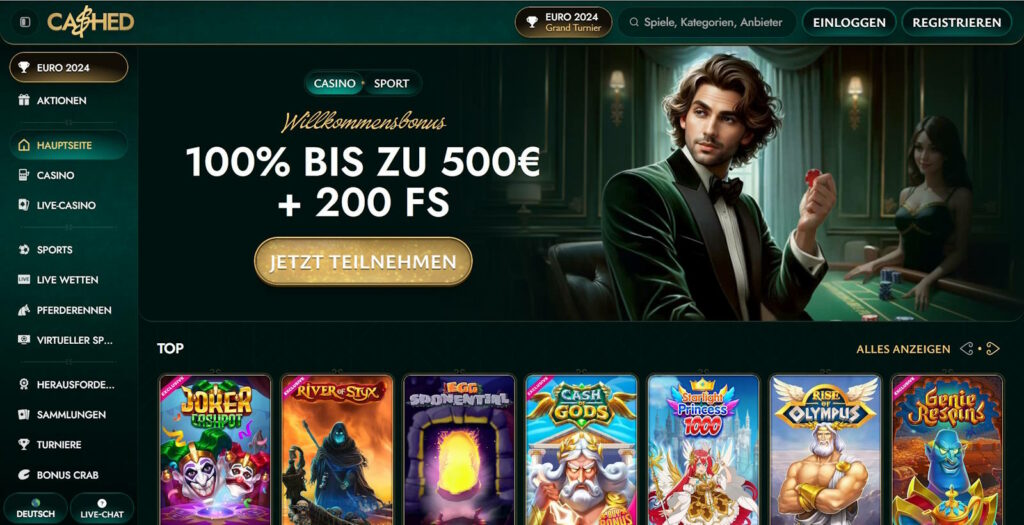1024x525 pixels.
Task: Go to Live Wetten in the sidebar
Action: click(69, 279)
